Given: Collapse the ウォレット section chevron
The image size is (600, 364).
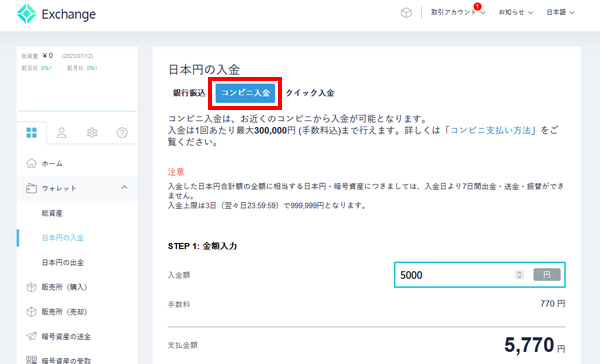Looking at the screenshot, I should point(124,188).
